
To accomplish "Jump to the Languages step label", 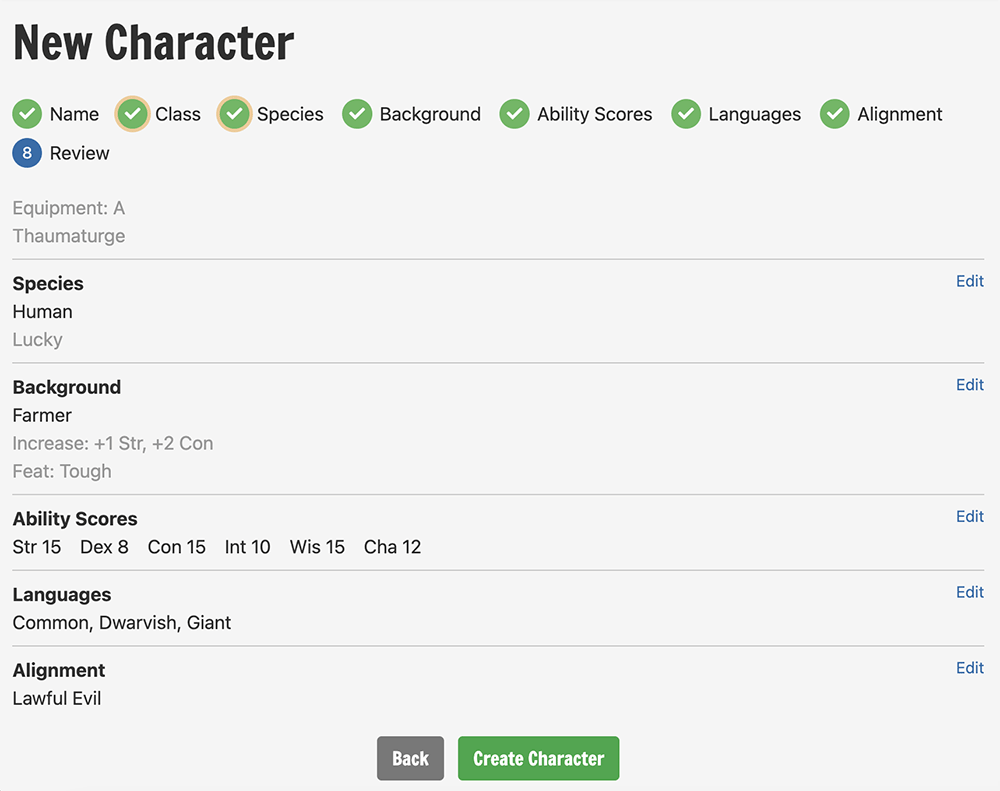I will tap(754, 114).
